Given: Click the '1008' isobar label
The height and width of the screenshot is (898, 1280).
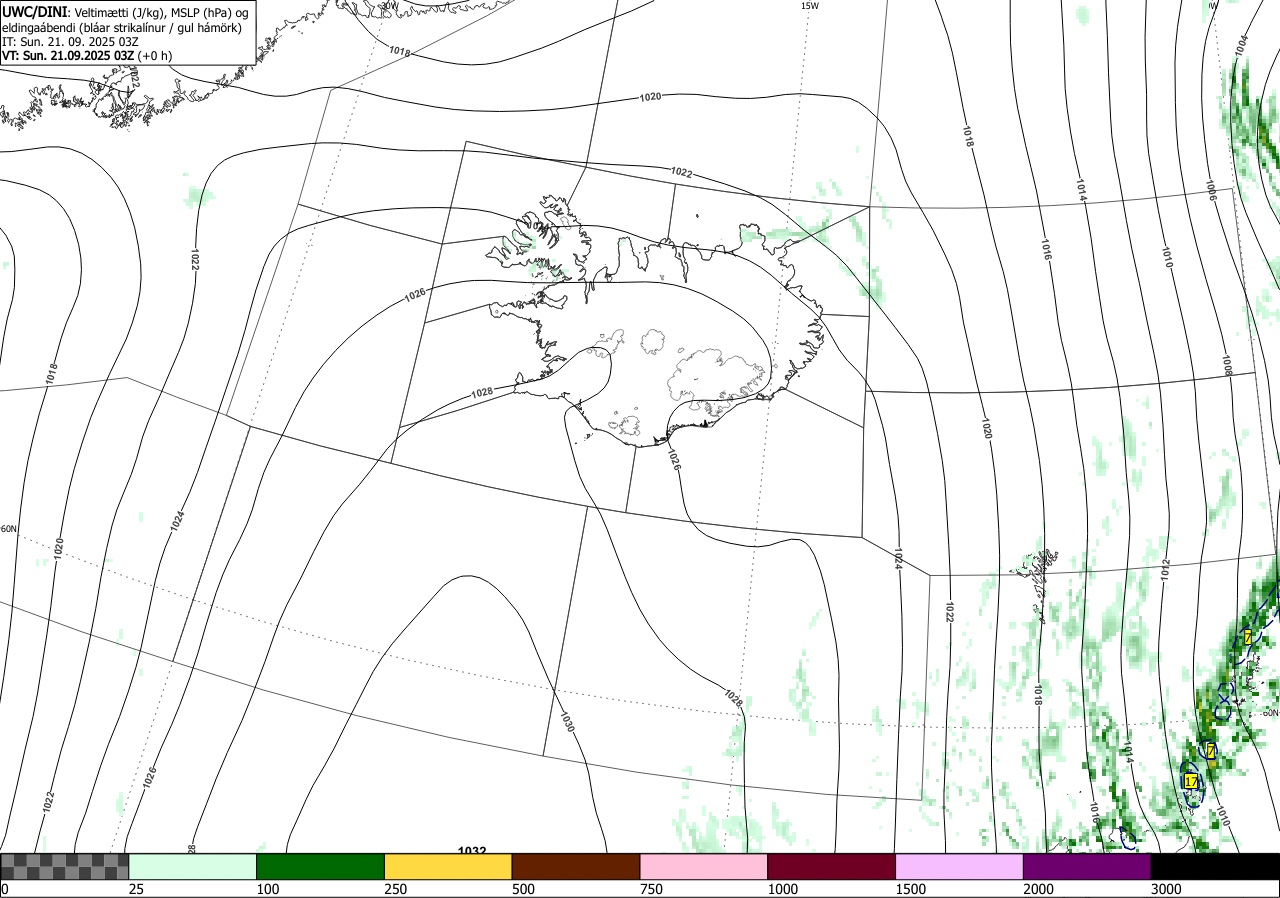Looking at the screenshot, I should point(1226,366).
